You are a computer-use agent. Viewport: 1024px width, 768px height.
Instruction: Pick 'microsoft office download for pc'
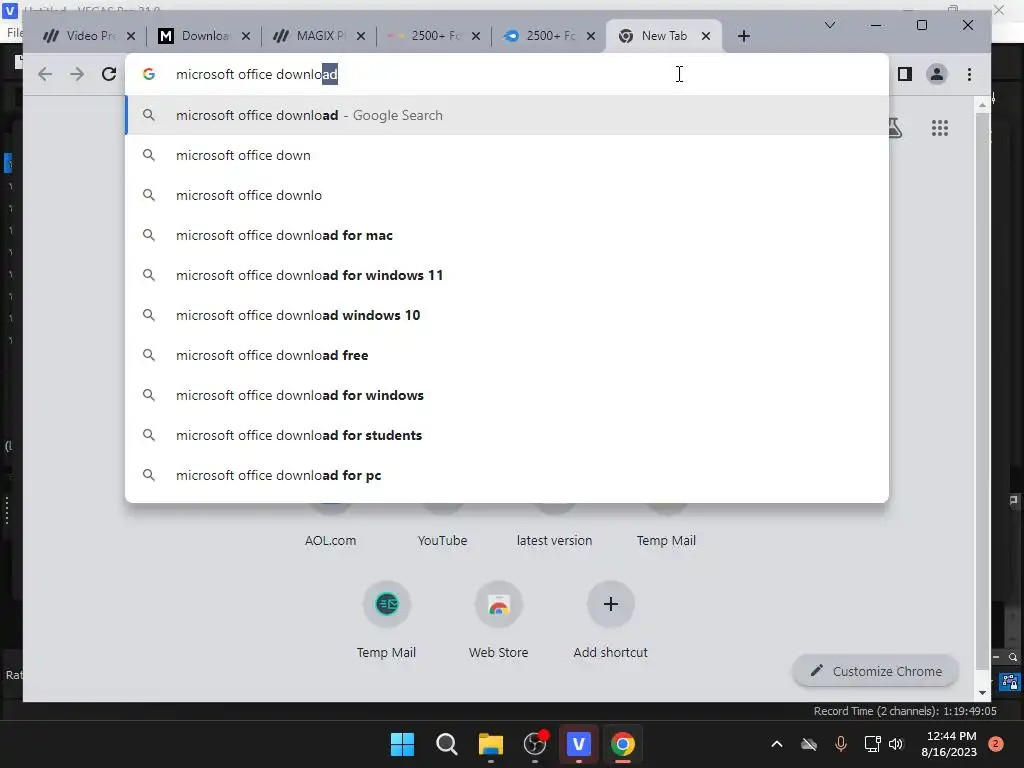(507, 475)
